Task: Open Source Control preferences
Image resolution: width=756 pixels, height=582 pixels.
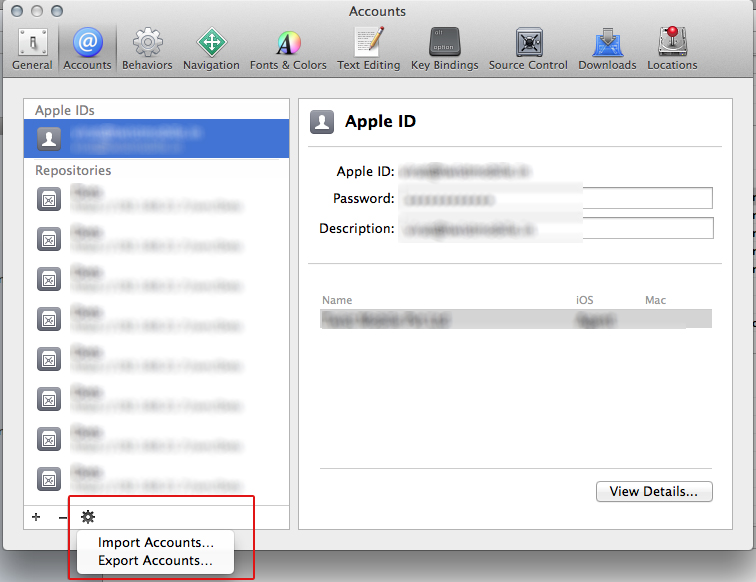Action: pyautogui.click(x=528, y=49)
